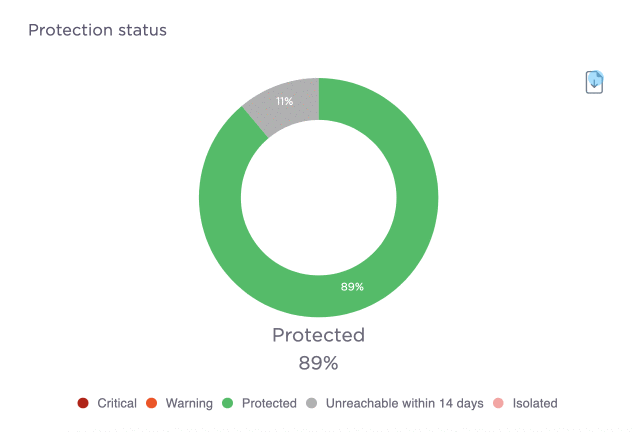
Task: Click the pink Isolated legend dot
Action: 499,403
